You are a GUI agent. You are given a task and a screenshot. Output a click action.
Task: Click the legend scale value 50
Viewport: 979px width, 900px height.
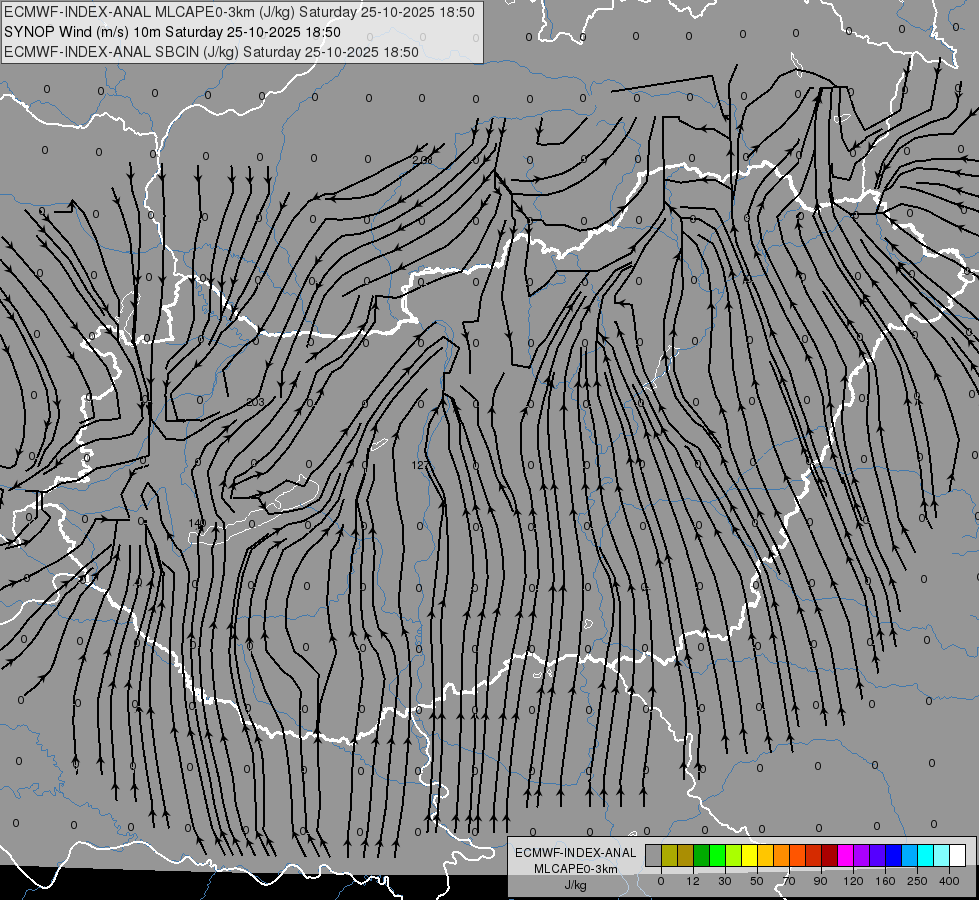(757, 881)
